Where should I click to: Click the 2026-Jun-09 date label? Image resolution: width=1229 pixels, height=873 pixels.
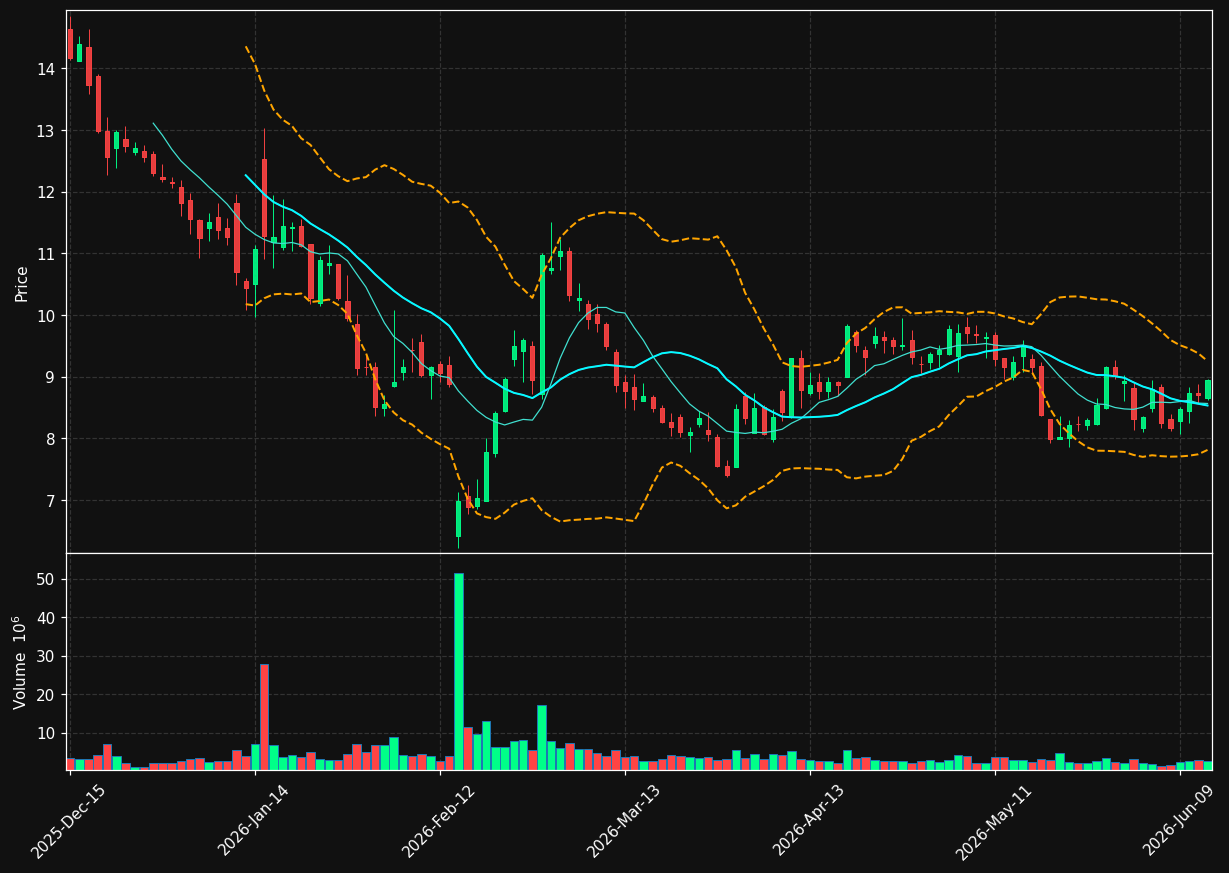click(x=1178, y=821)
